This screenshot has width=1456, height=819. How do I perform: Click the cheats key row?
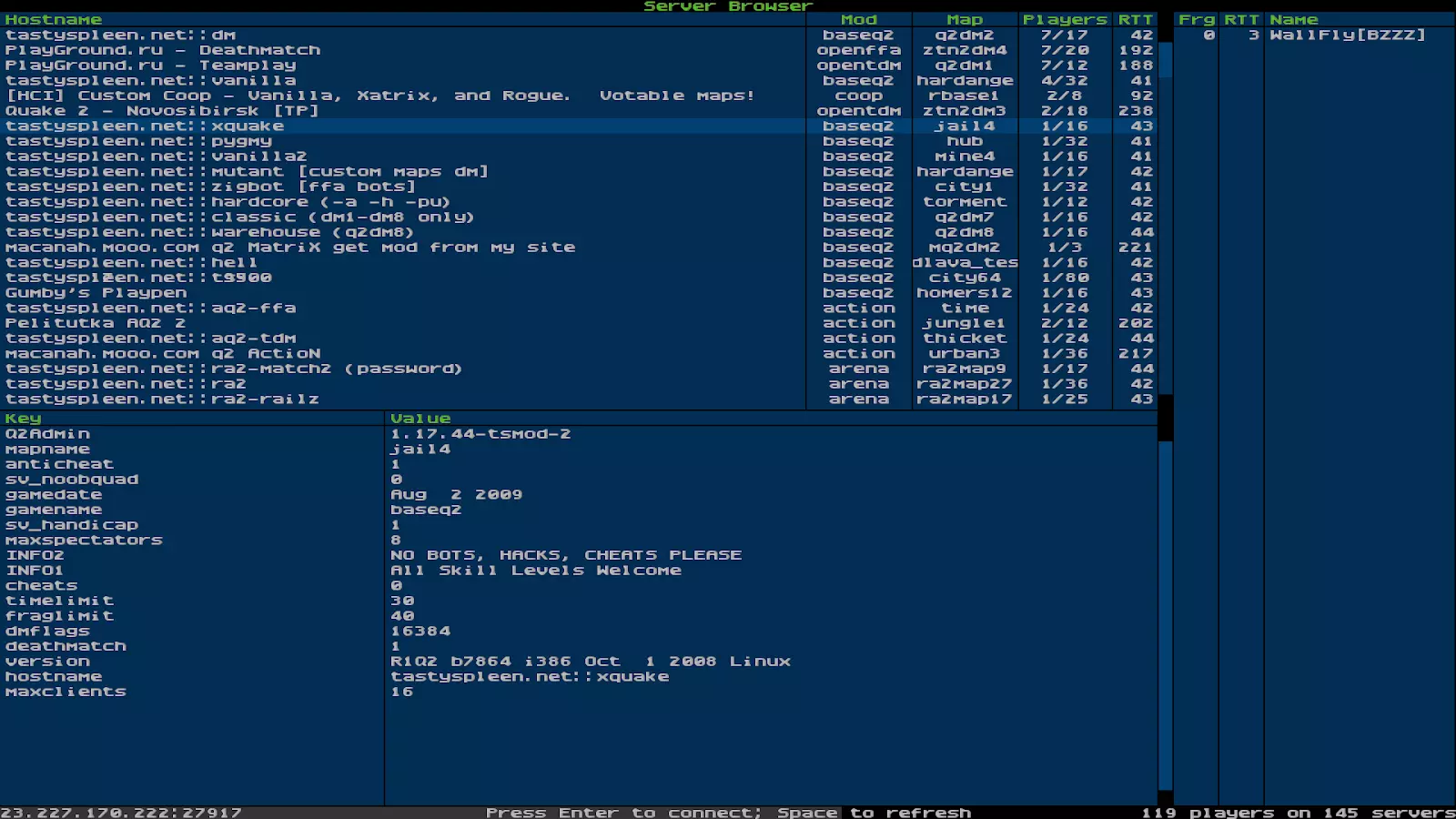579,586
